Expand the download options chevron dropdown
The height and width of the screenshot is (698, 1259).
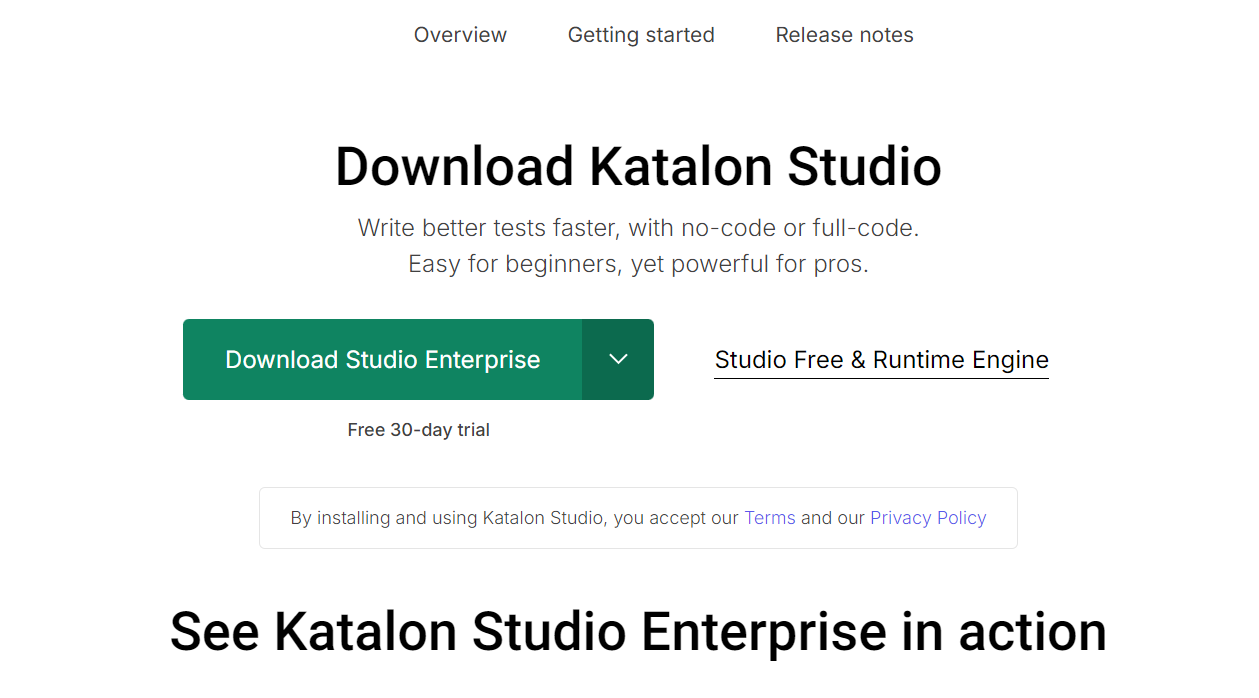[618, 360]
